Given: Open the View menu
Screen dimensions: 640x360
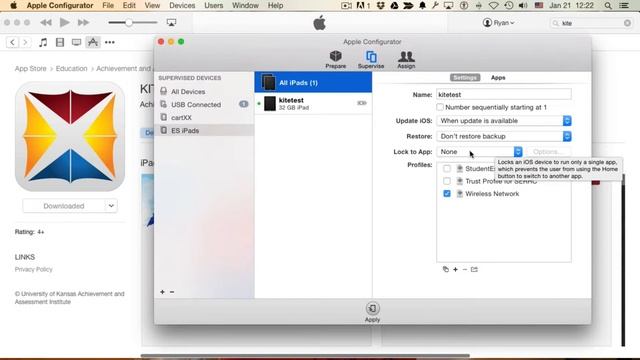Looking at the screenshot, I should tap(152, 6).
